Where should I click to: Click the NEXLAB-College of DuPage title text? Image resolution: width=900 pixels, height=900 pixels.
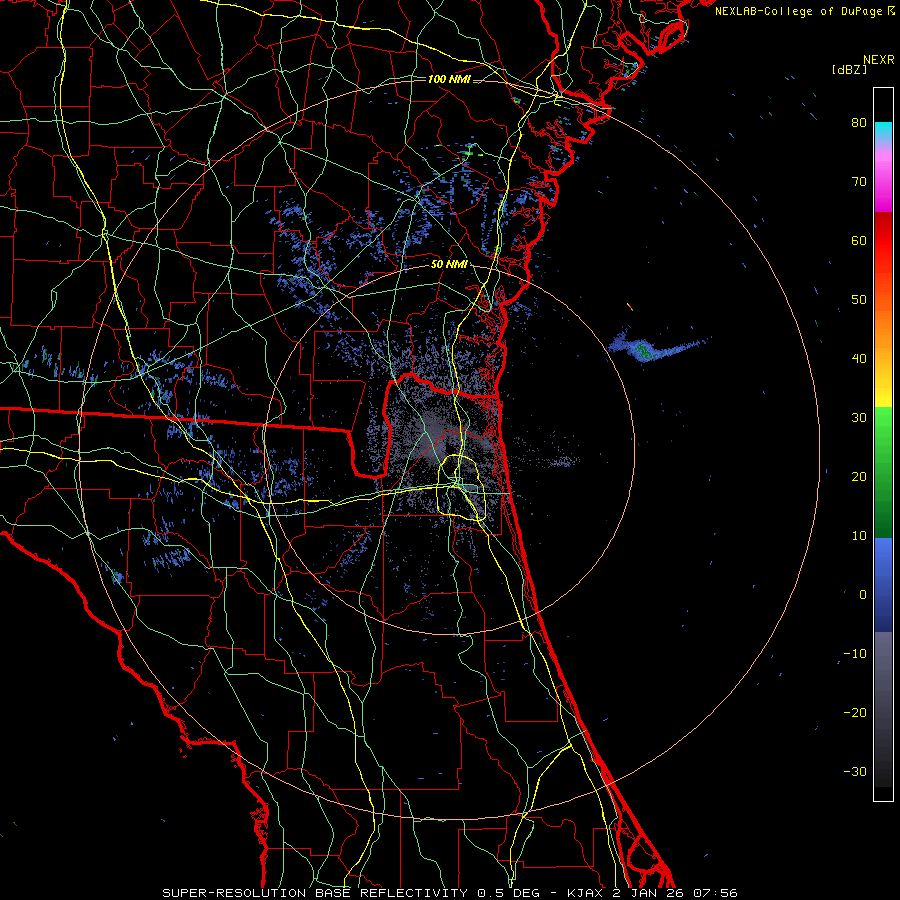[x=804, y=11]
